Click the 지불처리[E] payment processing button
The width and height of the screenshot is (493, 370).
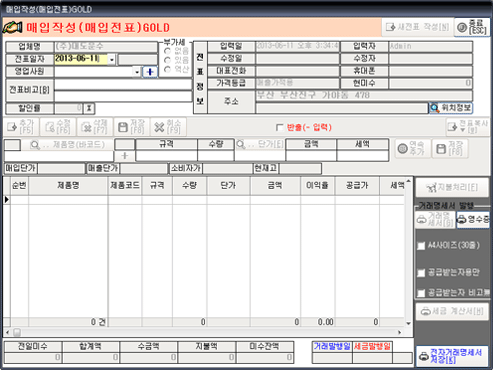pyautogui.click(x=452, y=188)
